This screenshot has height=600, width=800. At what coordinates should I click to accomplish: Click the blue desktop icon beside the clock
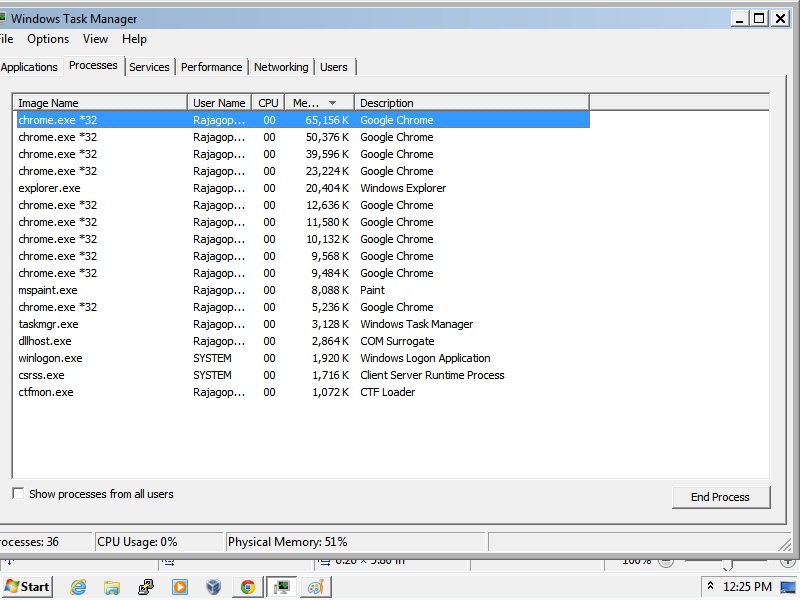(x=787, y=587)
